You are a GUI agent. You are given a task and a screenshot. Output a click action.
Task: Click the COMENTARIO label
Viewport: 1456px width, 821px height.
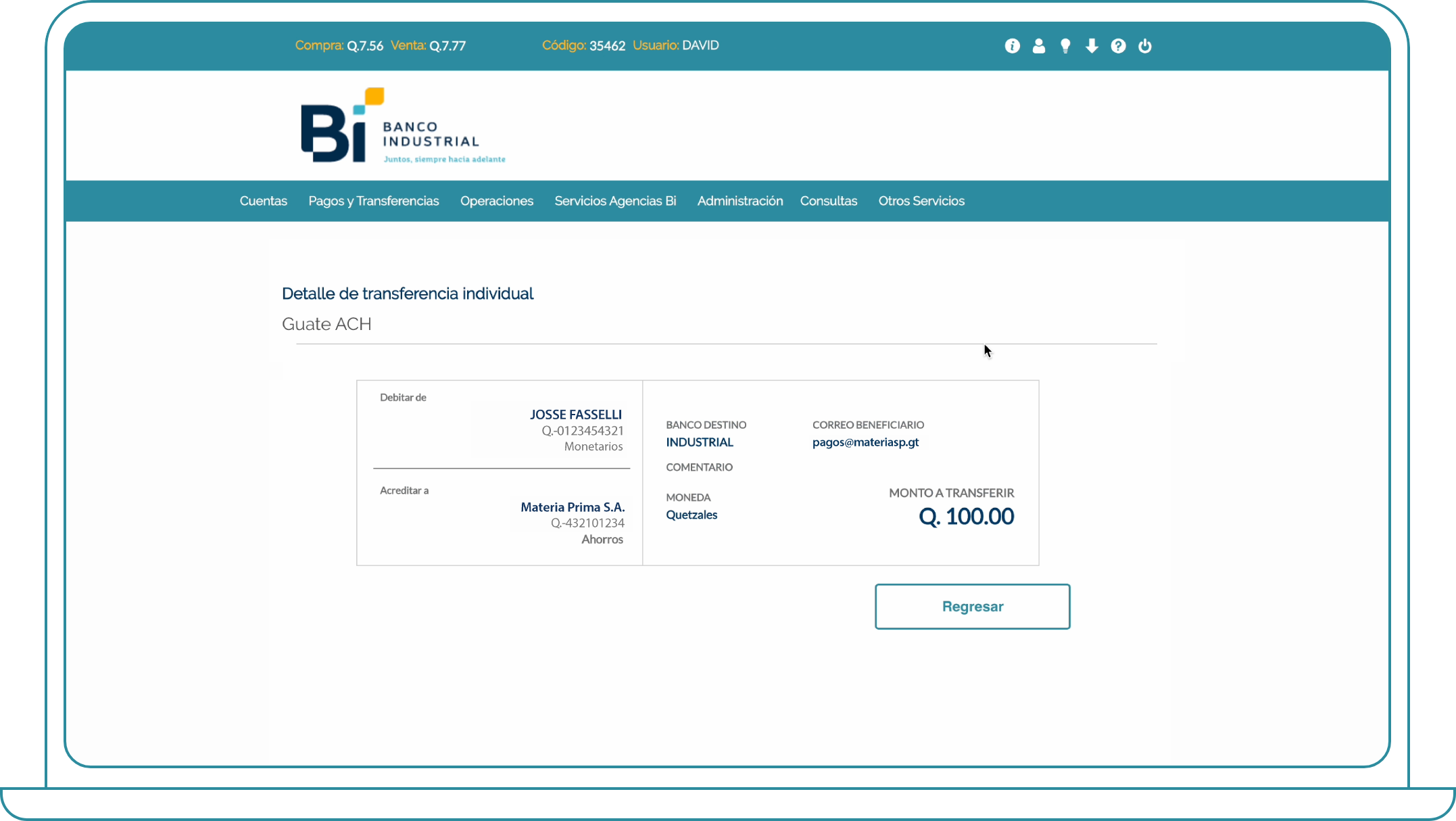click(700, 467)
